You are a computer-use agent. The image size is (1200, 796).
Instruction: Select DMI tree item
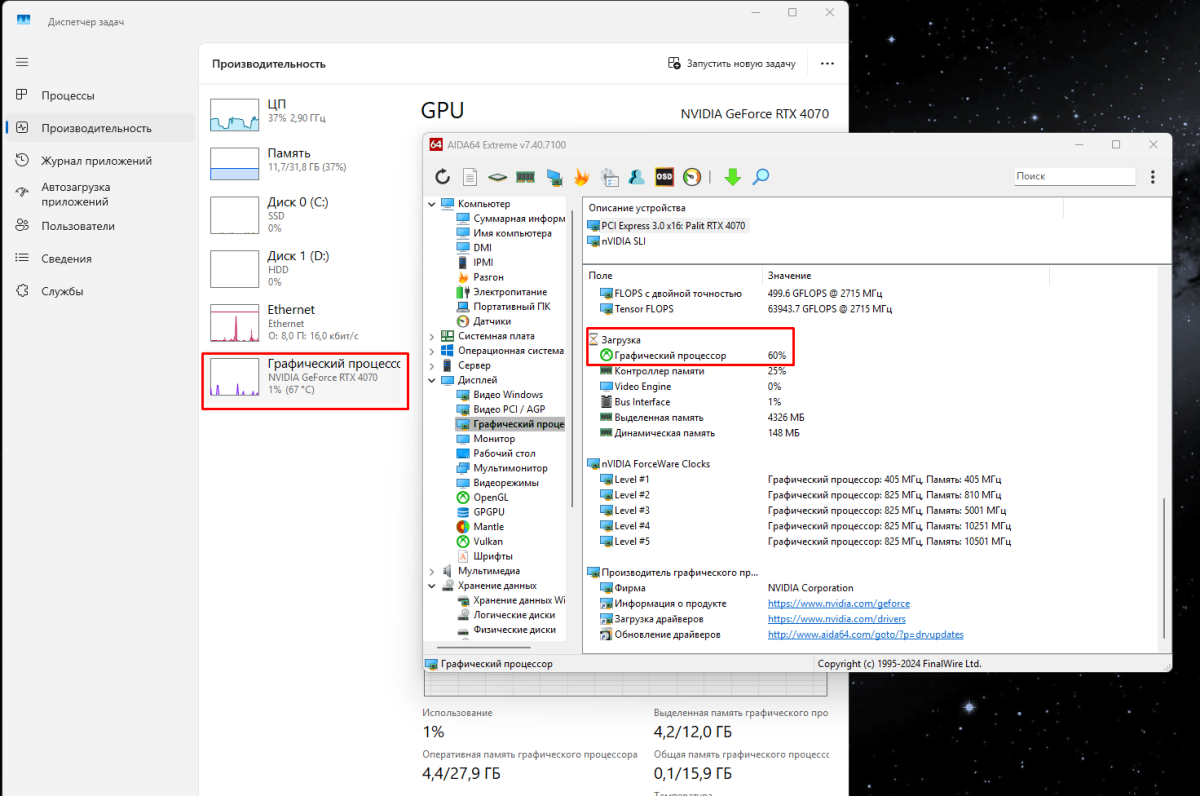(x=474, y=247)
